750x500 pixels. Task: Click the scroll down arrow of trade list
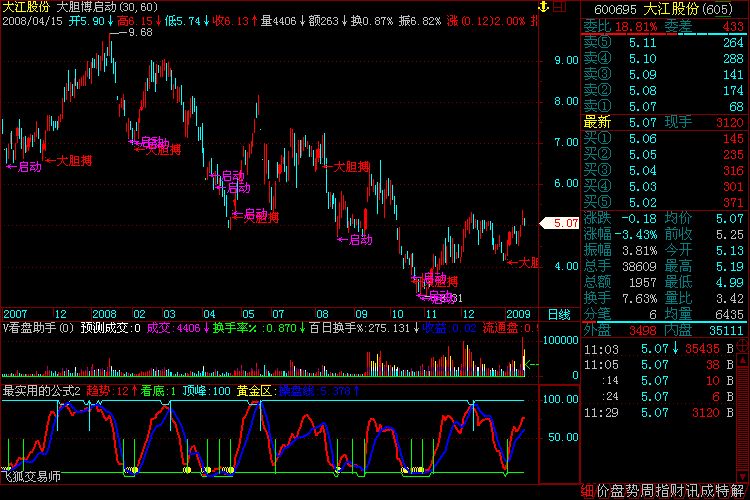[742, 477]
